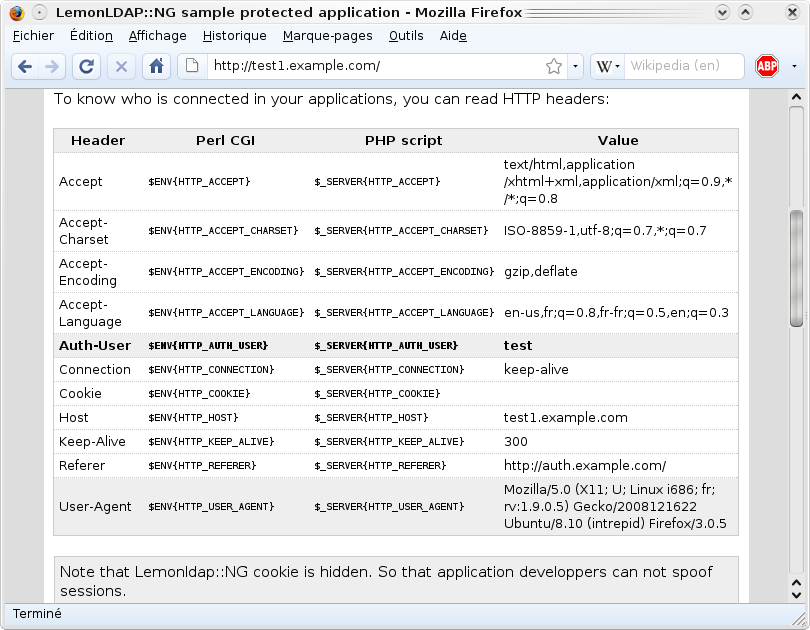Minimize the Firefox window
This screenshot has height=630, width=810.
[722, 12]
